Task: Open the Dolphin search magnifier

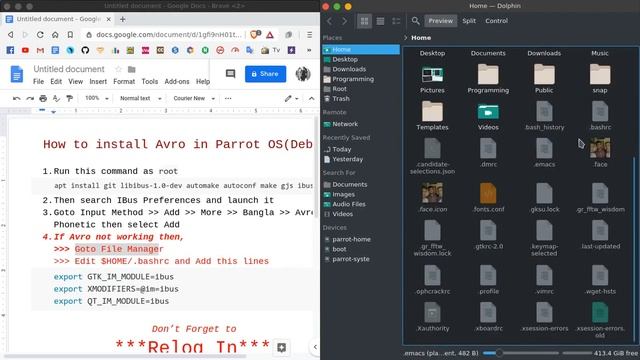Action: point(416,21)
